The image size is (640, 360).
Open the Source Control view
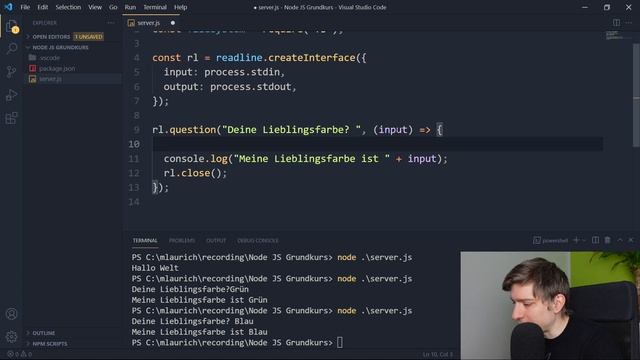coord(11,72)
